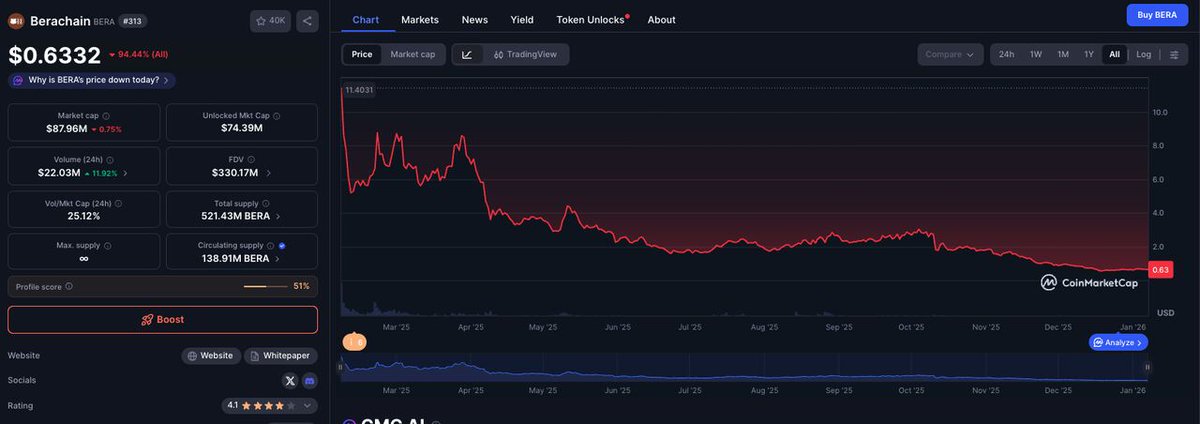
Task: Open 'Why is BERA's price down today?'
Action: [x=92, y=80]
